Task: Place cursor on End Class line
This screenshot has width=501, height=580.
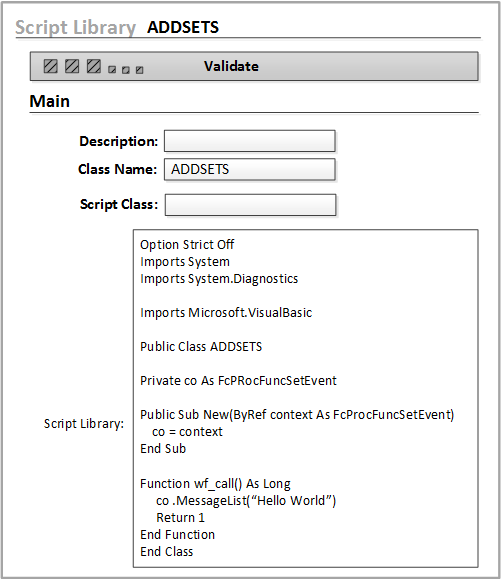Action: (x=167, y=552)
